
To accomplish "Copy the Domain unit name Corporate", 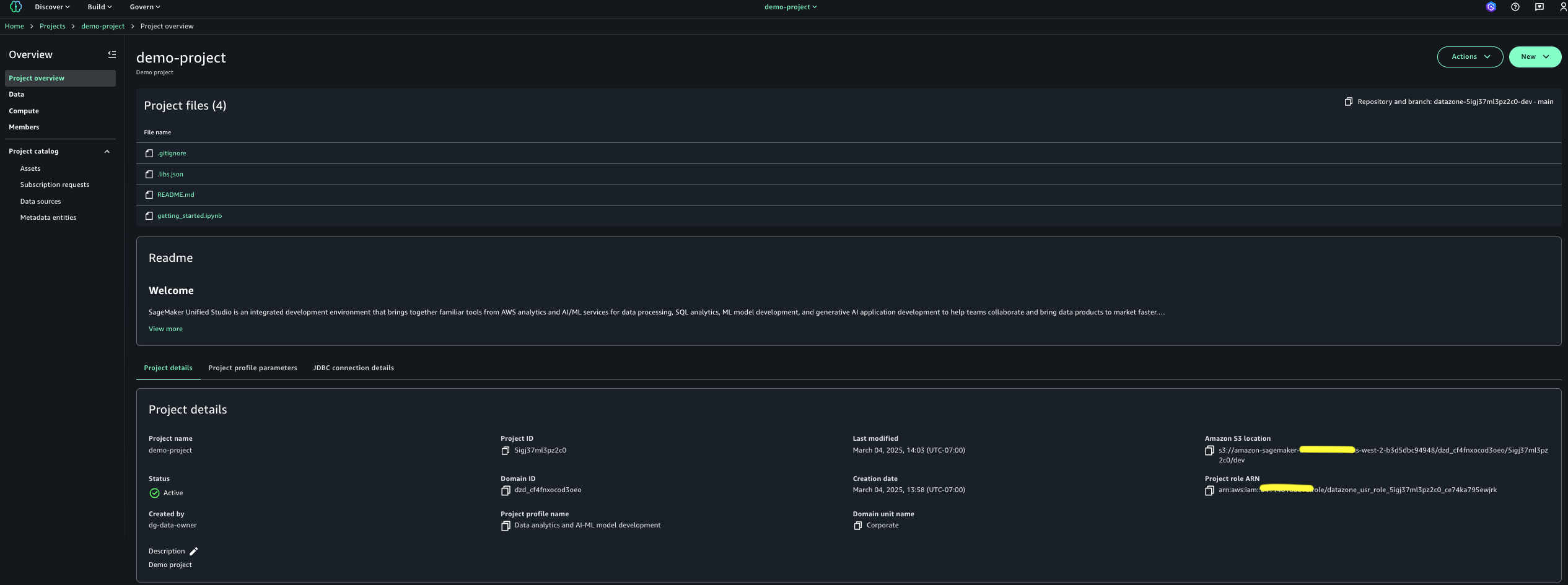I will coord(858,526).
